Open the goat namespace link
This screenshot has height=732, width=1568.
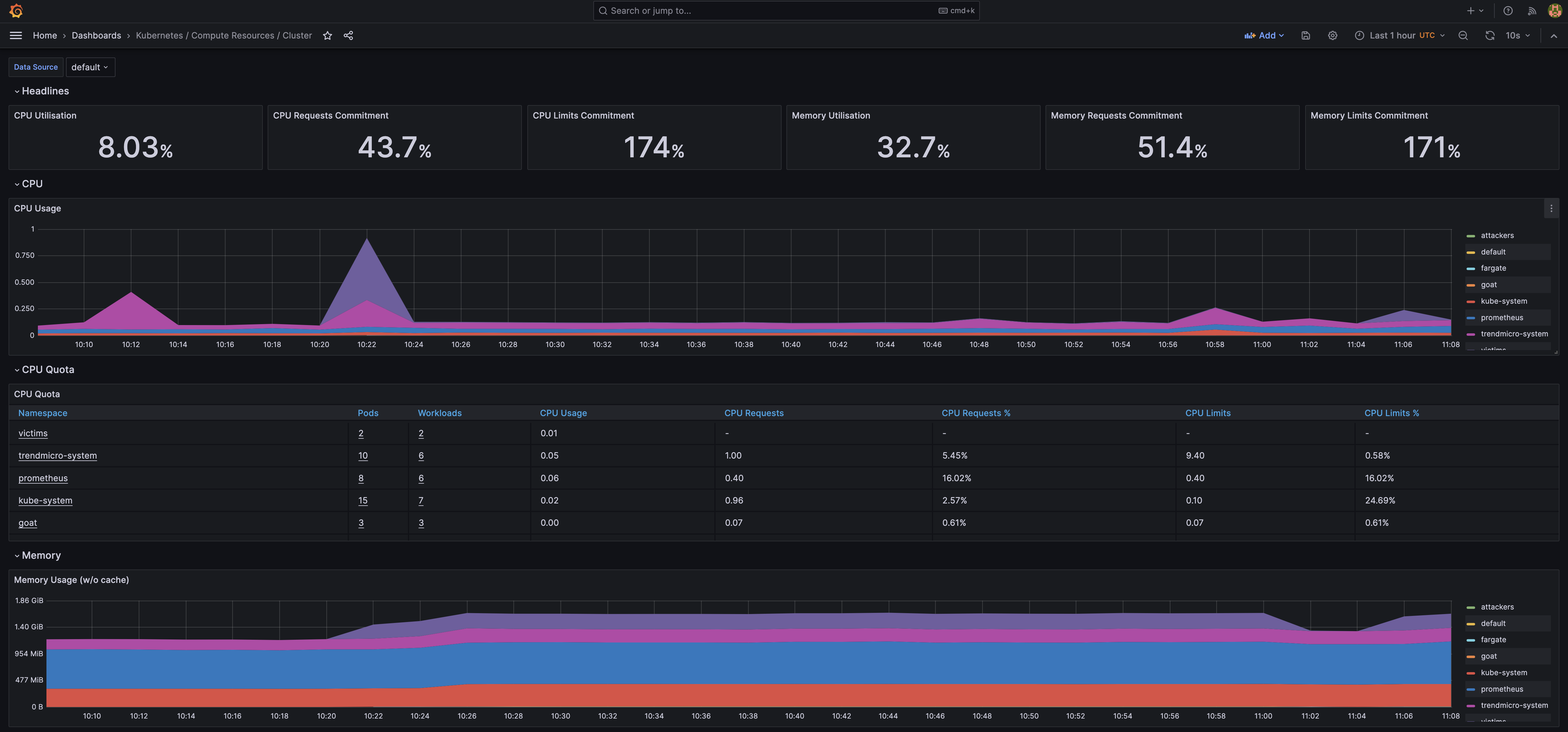pyautogui.click(x=27, y=523)
